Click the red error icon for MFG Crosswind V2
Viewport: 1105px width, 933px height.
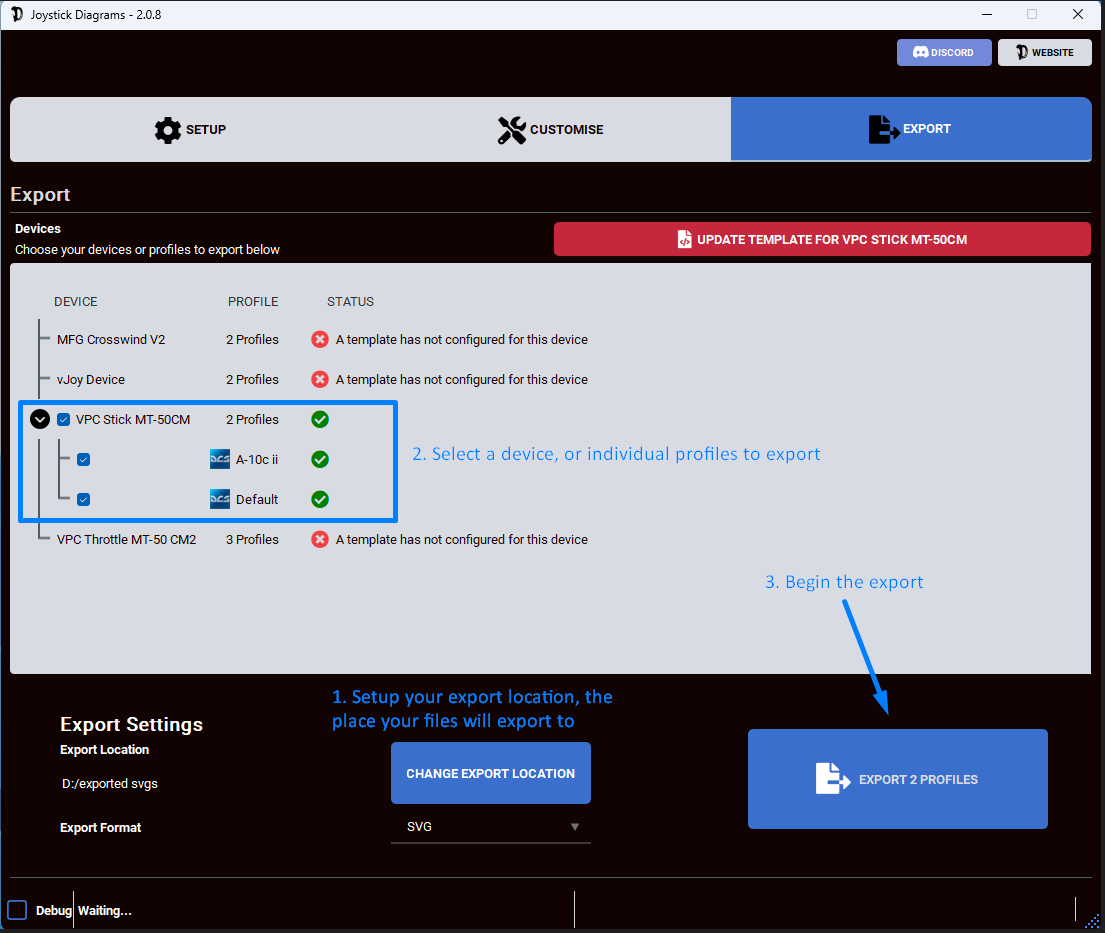pos(320,340)
